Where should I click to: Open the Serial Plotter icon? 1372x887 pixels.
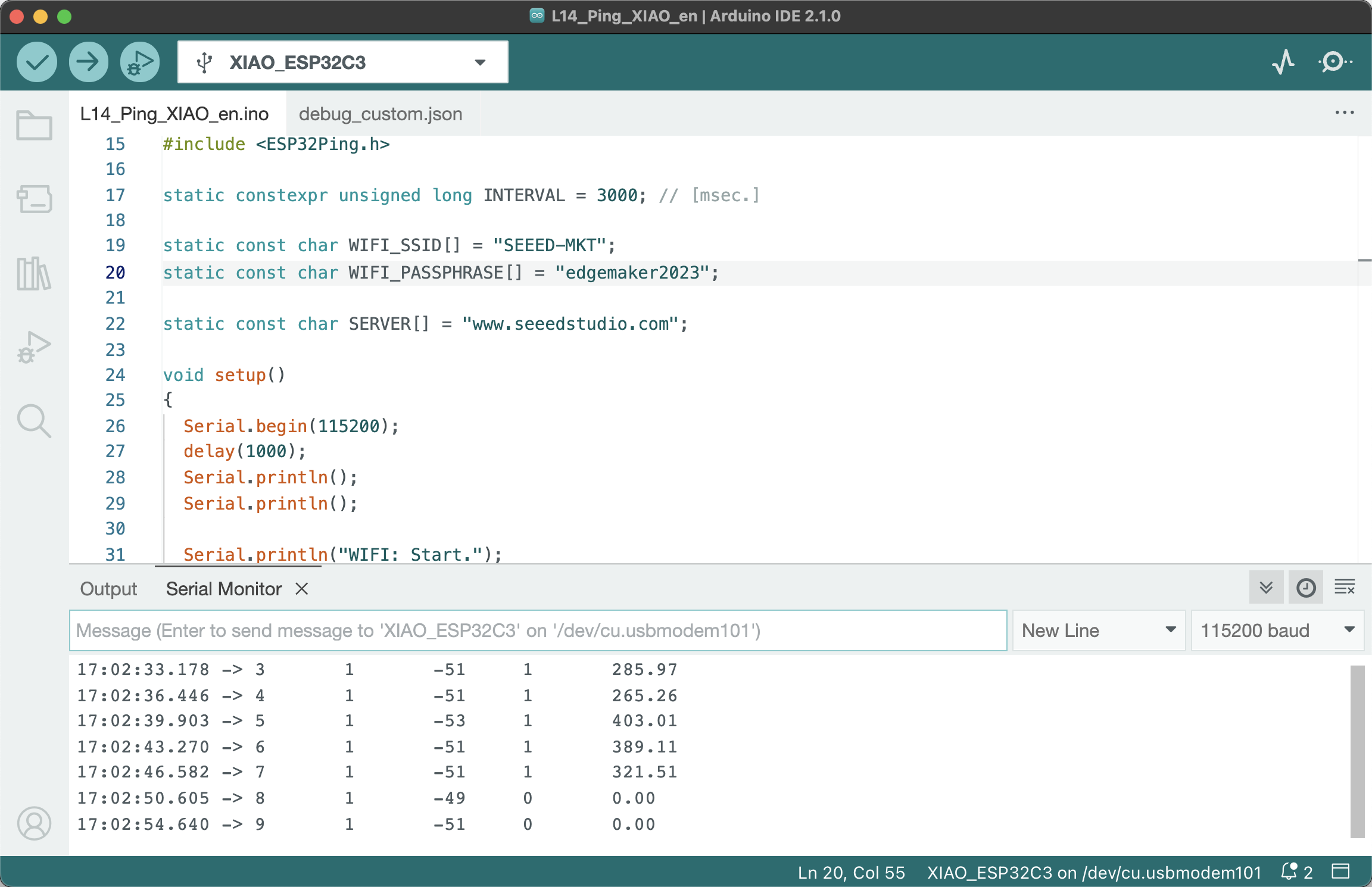click(1283, 62)
